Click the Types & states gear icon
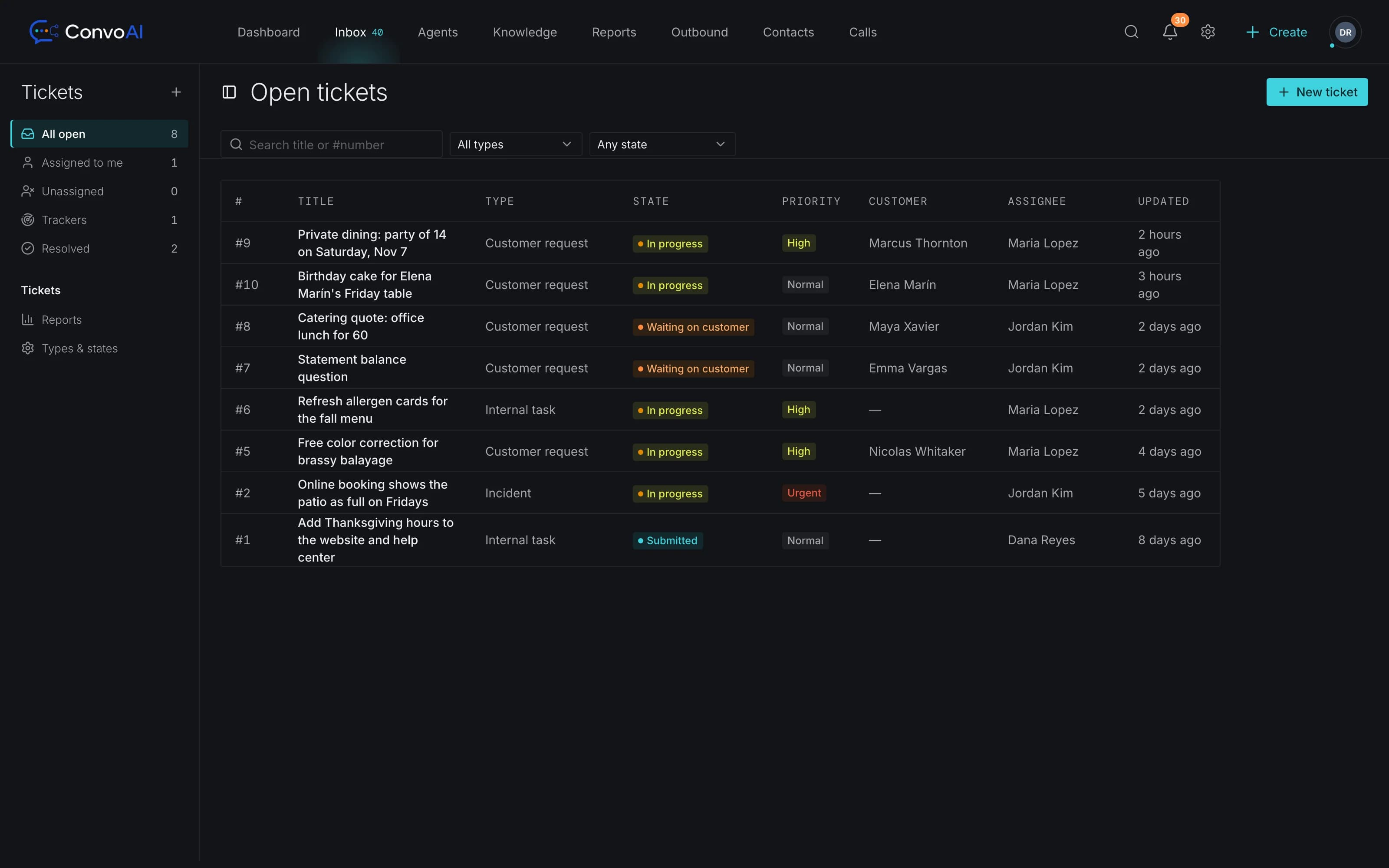The width and height of the screenshot is (1389, 868). [x=27, y=349]
